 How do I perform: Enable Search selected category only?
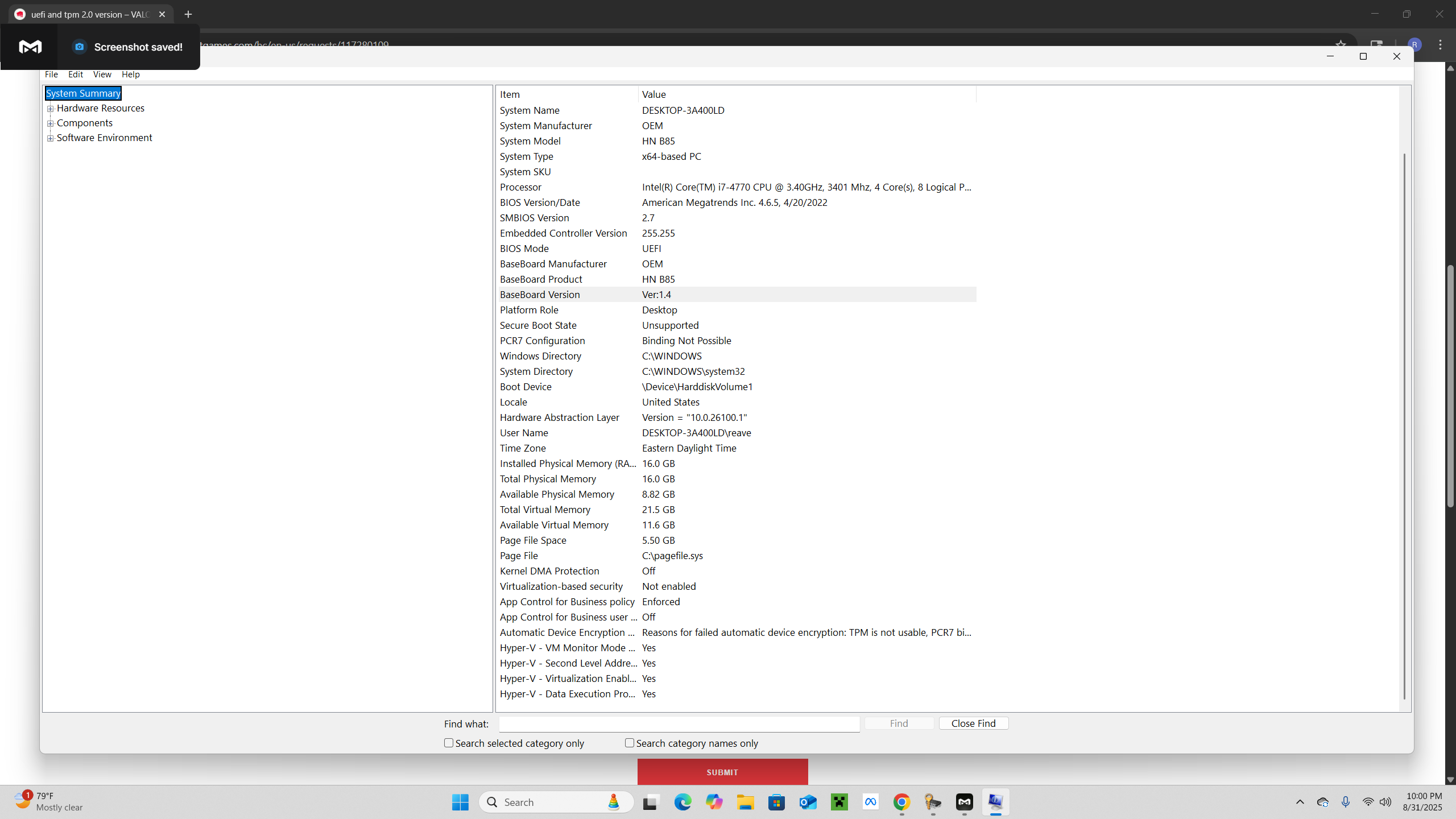point(449,743)
